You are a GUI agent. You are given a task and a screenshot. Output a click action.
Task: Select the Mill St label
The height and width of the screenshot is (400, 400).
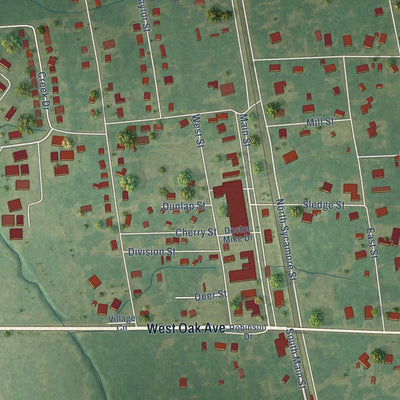[320, 122]
